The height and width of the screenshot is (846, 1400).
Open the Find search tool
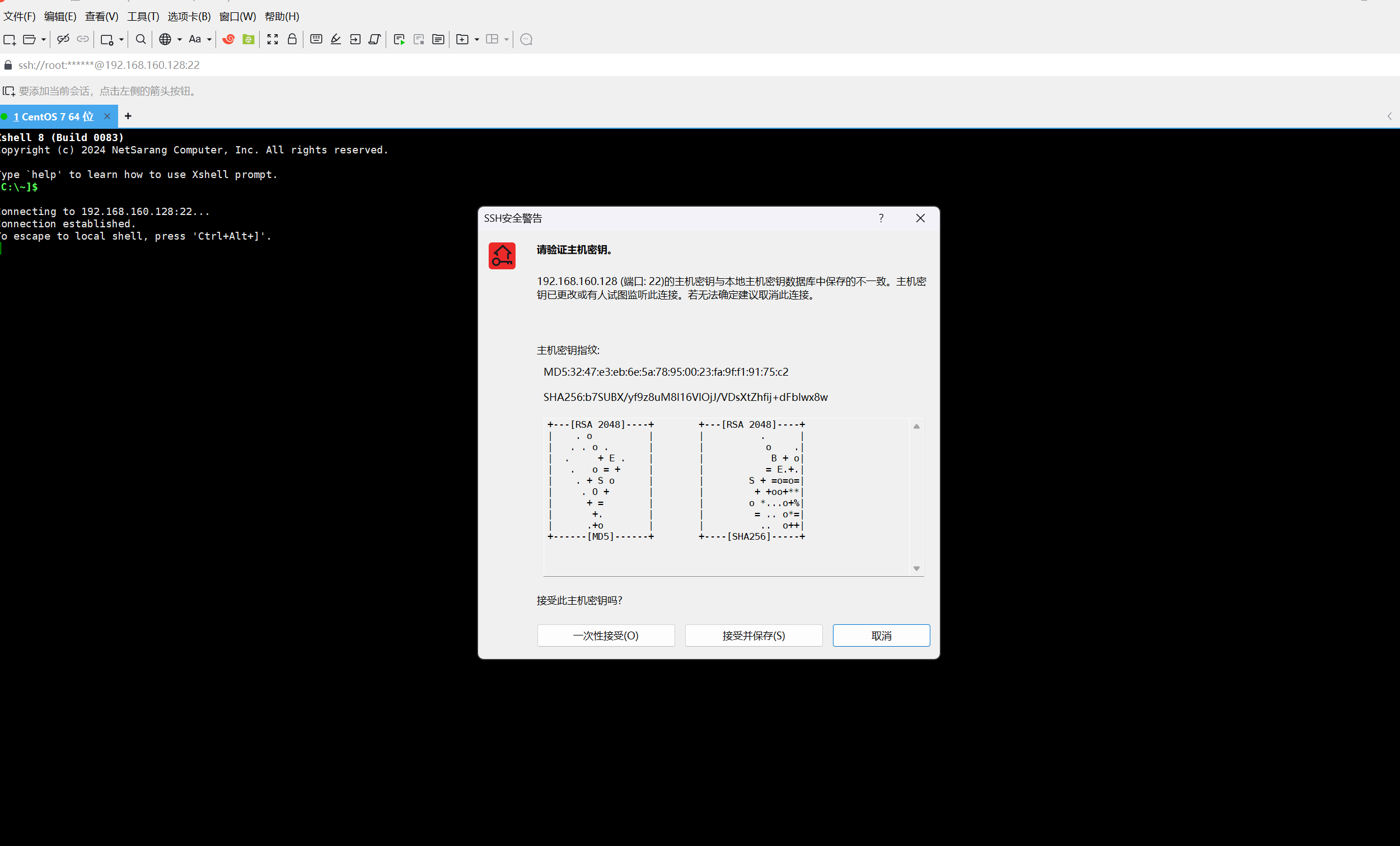pyautogui.click(x=140, y=39)
